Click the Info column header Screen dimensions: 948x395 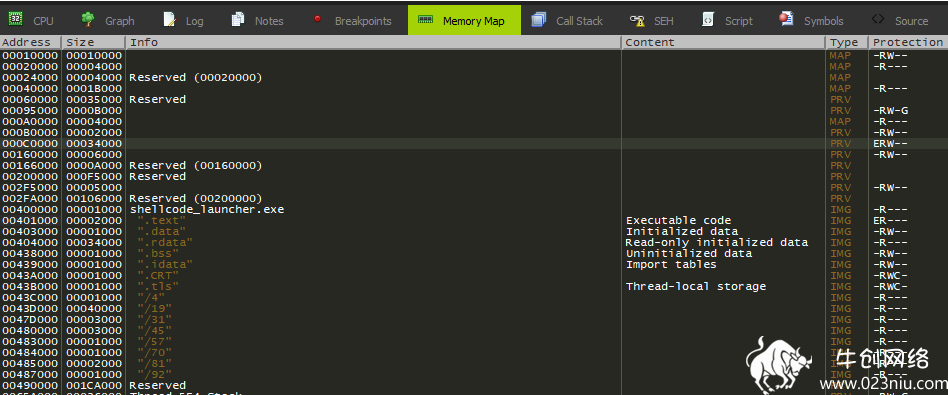point(373,42)
